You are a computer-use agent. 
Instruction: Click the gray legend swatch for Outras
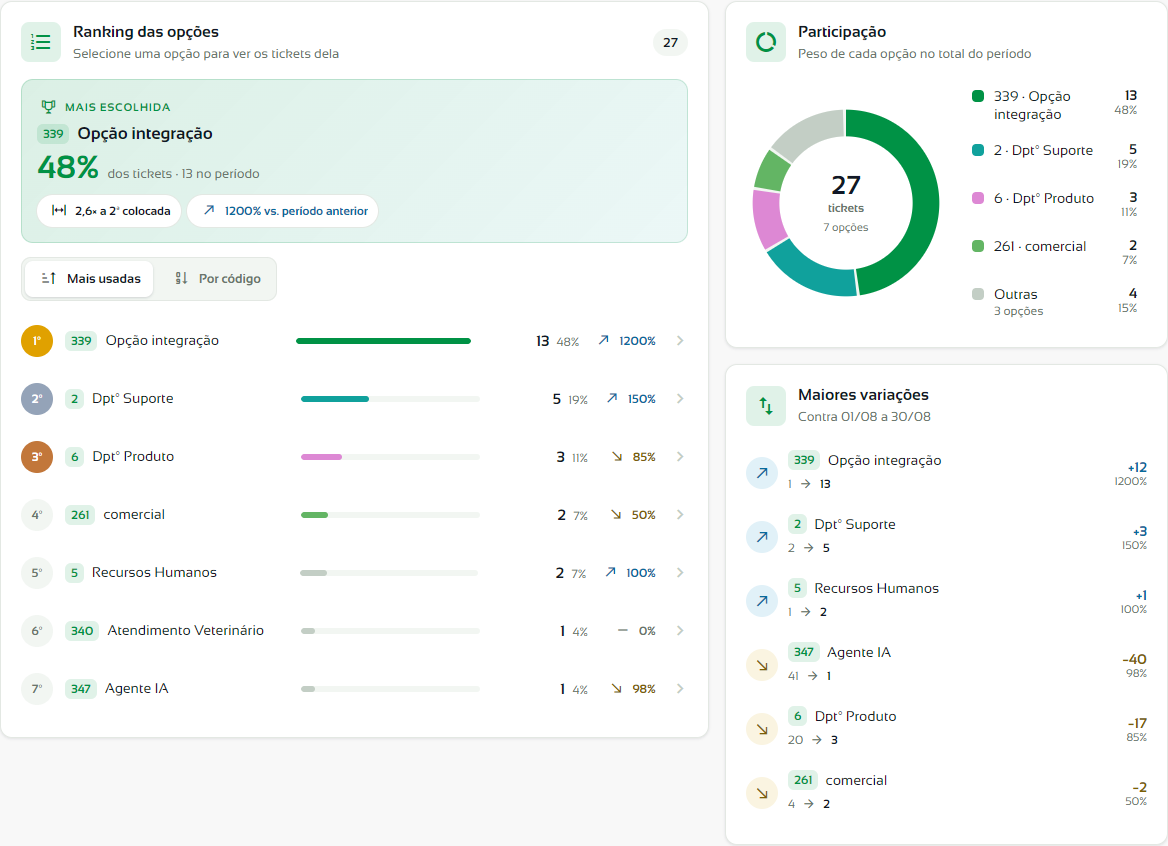978,294
